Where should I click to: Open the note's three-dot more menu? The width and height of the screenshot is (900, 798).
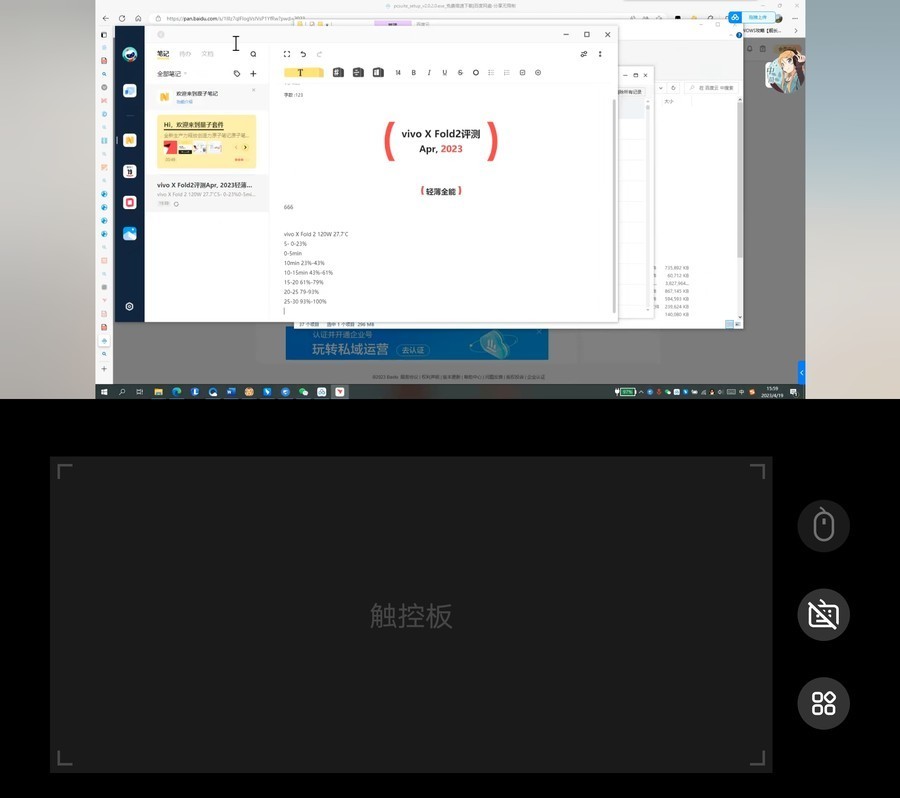click(x=600, y=54)
